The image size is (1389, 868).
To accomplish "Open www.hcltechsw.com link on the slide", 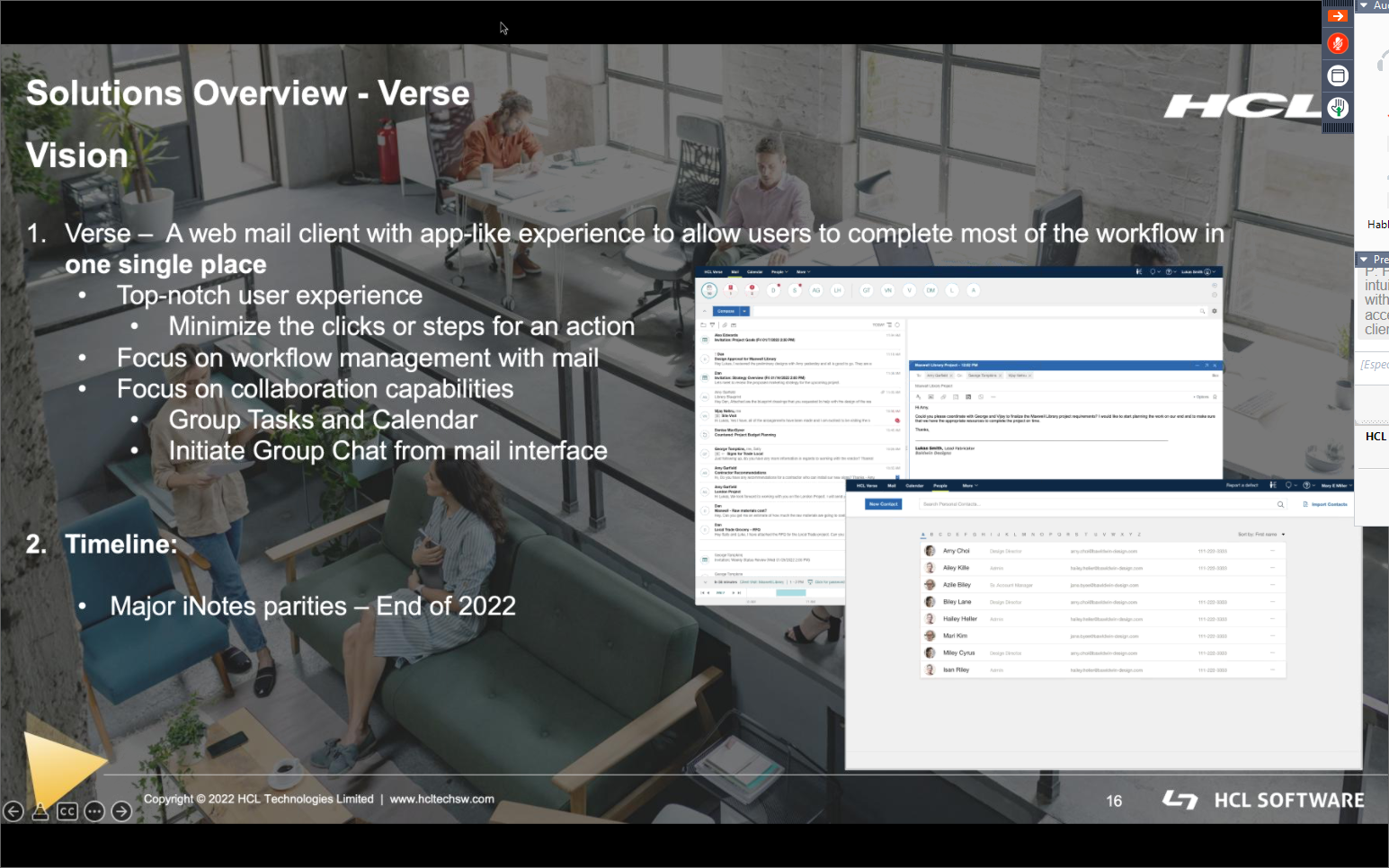I will click(x=441, y=799).
